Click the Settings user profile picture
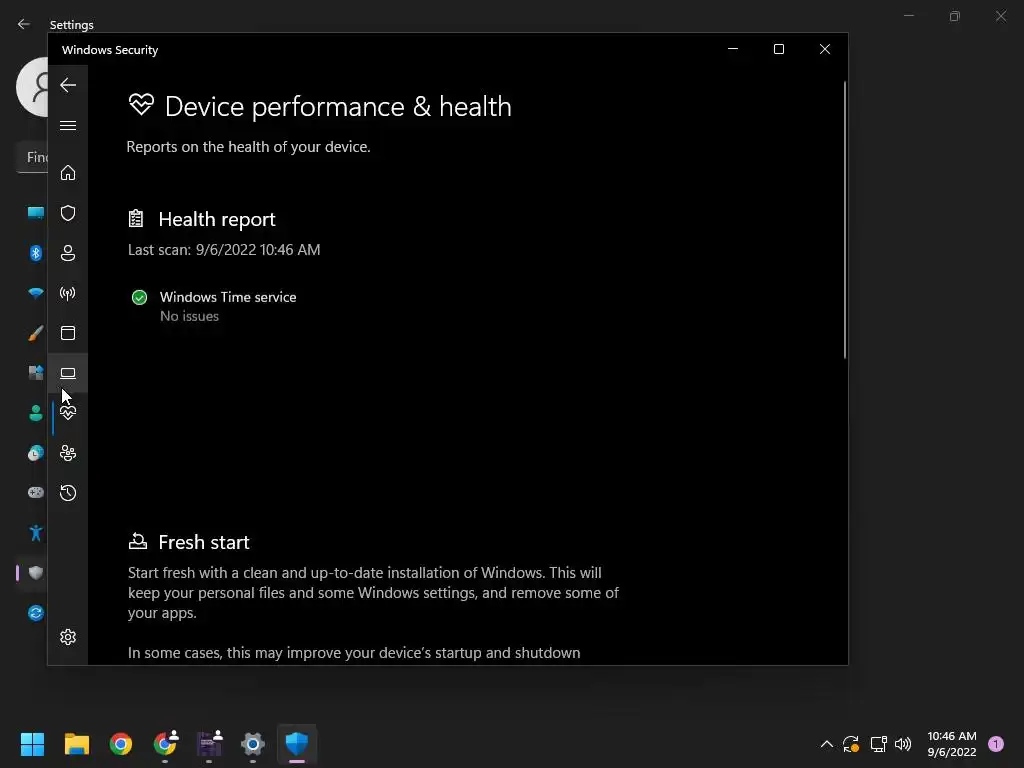Screen dimensions: 1024x768 (x=32, y=86)
